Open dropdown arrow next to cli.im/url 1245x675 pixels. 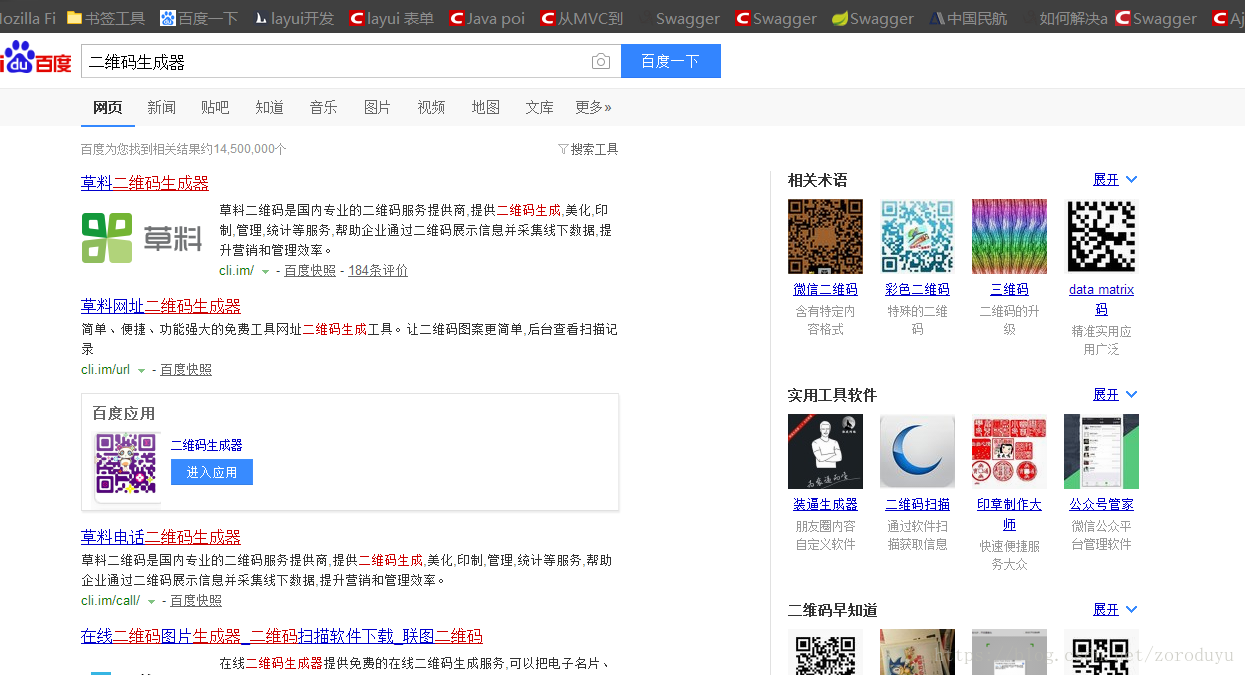pos(141,371)
